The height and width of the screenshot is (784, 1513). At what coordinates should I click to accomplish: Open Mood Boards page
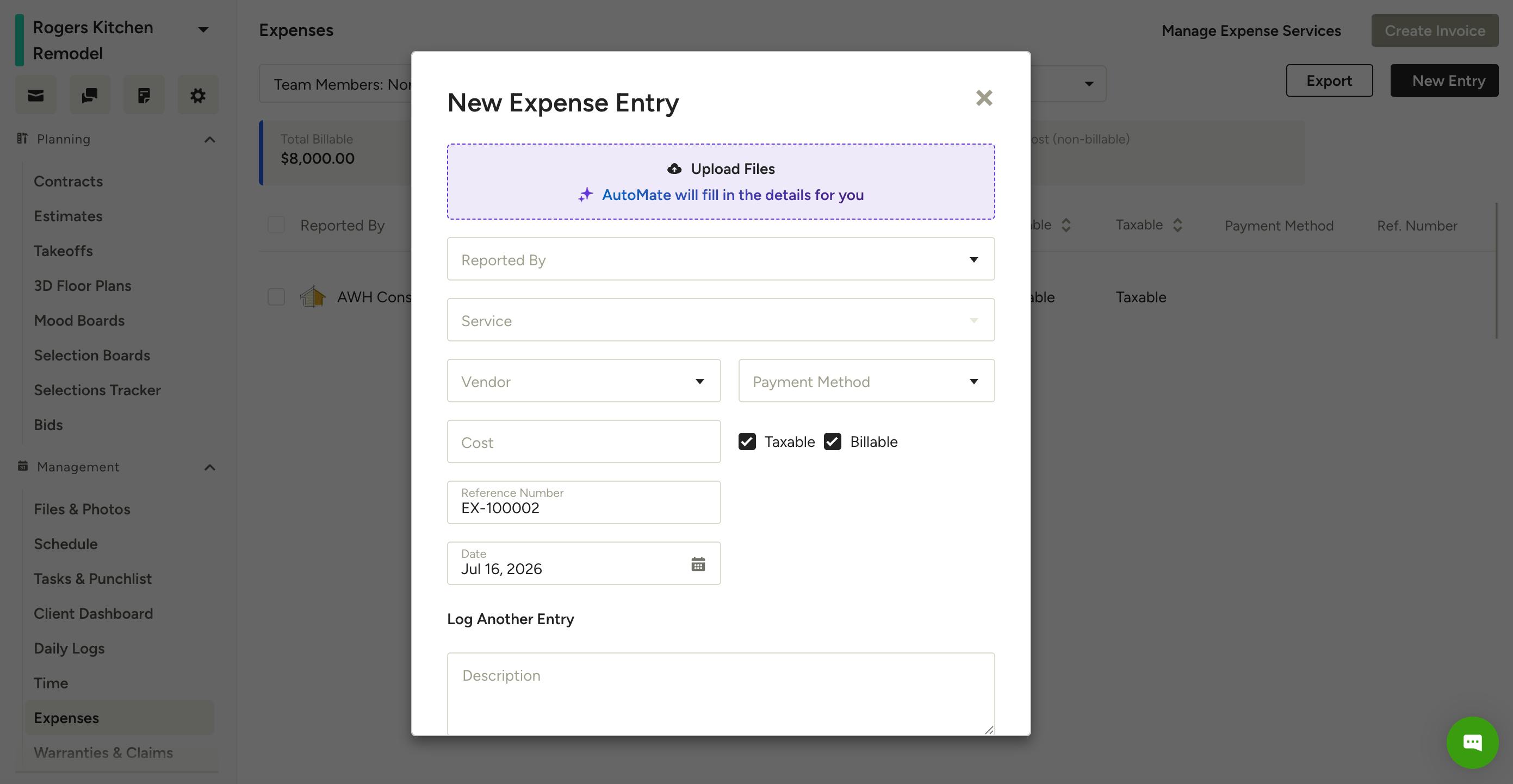pyautogui.click(x=79, y=321)
